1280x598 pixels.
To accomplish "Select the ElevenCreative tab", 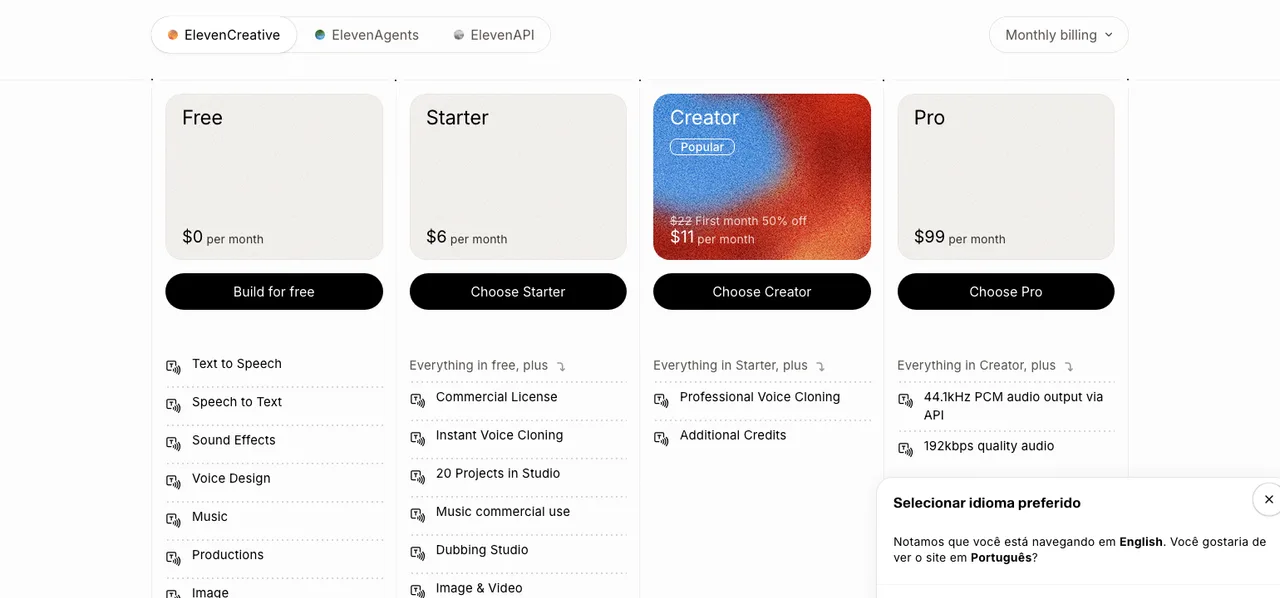I will click(224, 35).
